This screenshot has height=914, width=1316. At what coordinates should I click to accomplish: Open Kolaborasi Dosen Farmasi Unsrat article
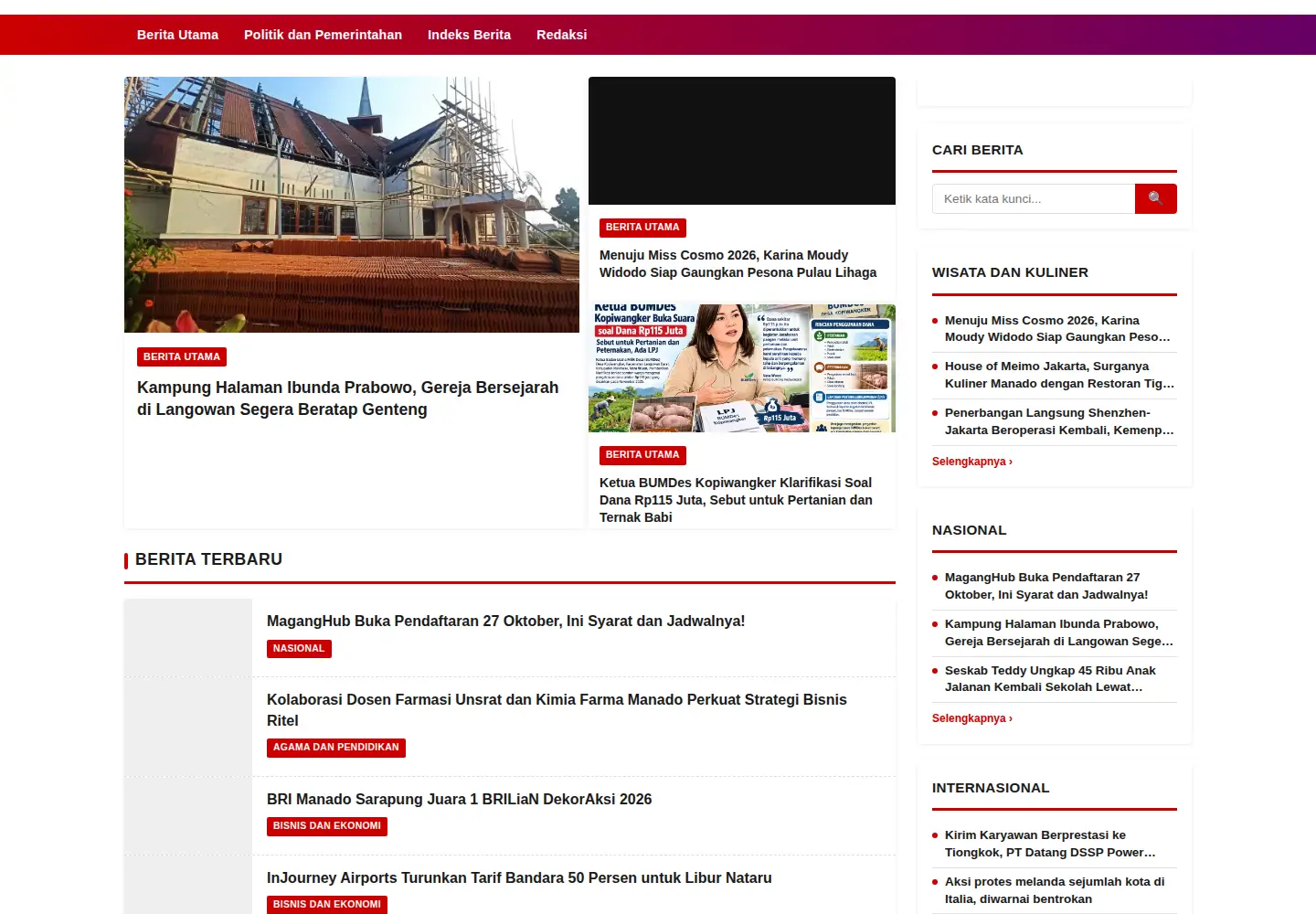[557, 710]
